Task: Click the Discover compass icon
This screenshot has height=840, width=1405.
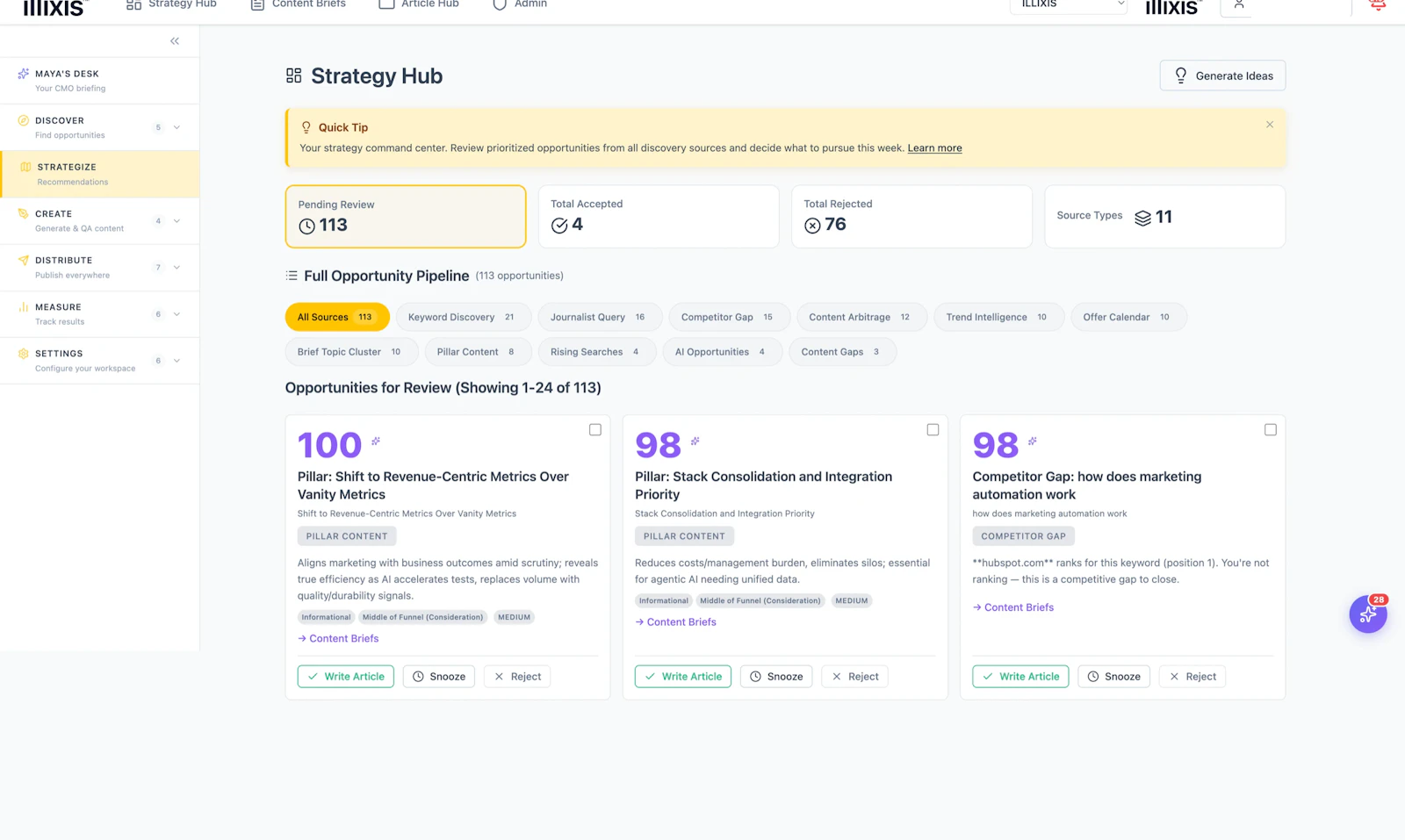Action: click(x=23, y=120)
